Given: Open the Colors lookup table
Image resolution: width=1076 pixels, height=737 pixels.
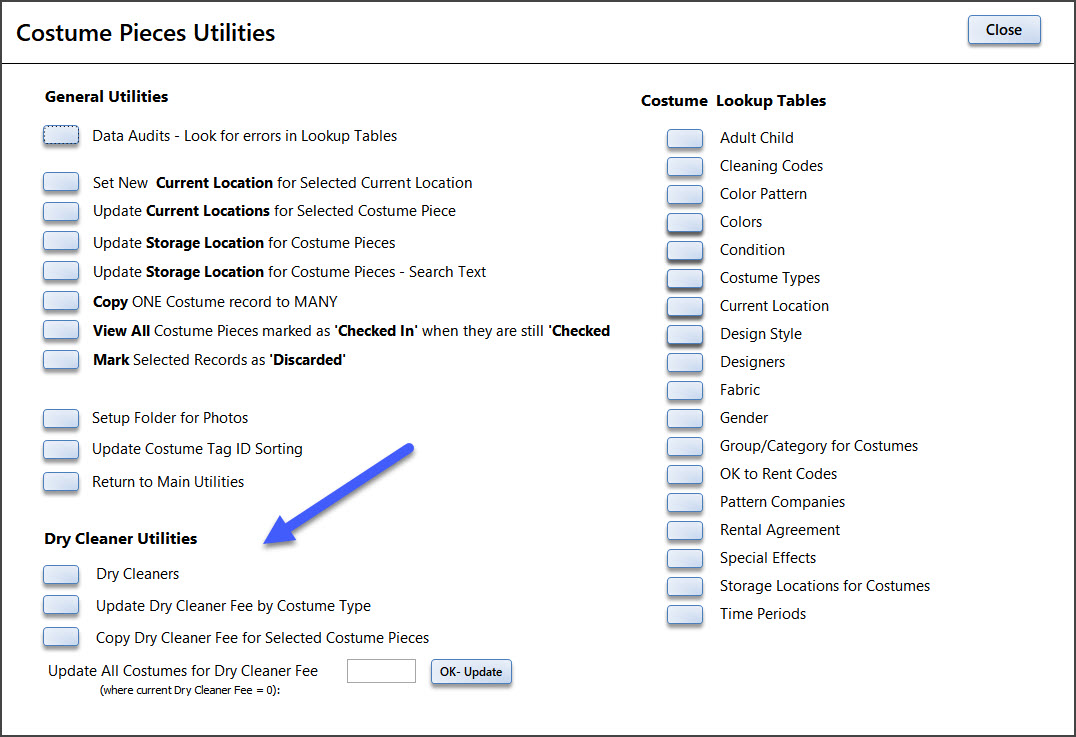Looking at the screenshot, I should point(685,222).
